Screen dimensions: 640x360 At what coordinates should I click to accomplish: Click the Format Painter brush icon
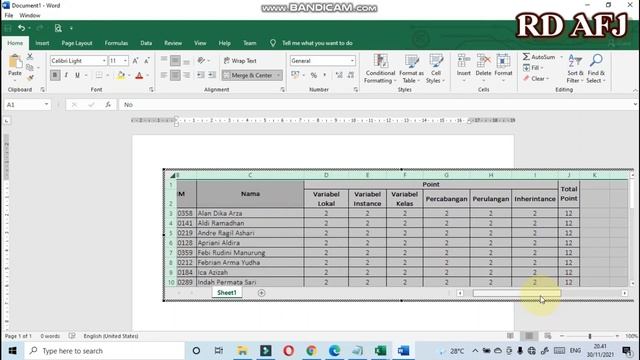(x=30, y=78)
